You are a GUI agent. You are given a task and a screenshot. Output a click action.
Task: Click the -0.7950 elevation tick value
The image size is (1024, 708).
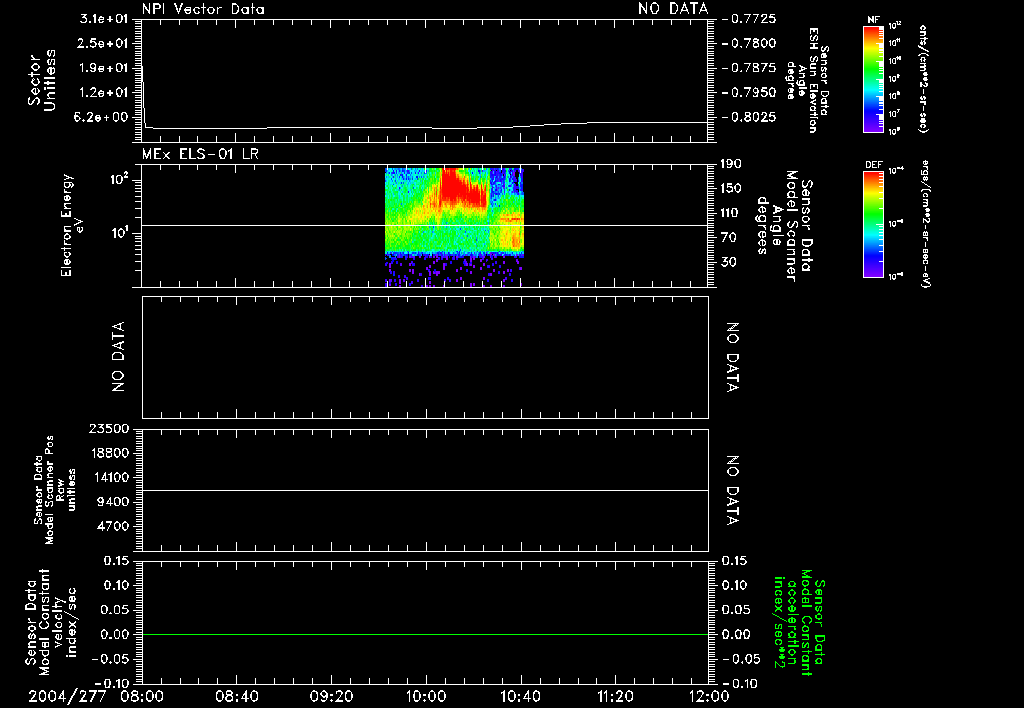tap(750, 93)
